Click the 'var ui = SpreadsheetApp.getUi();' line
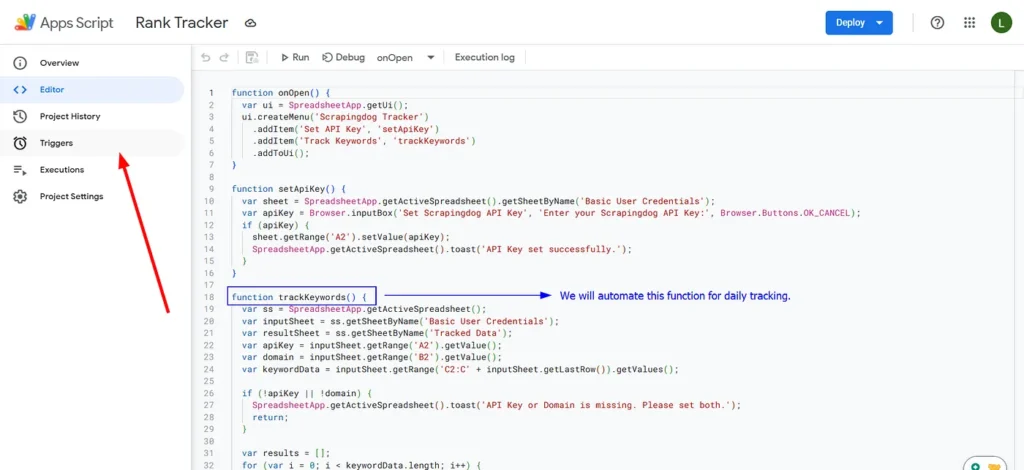The image size is (1024, 470). pyautogui.click(x=325, y=105)
